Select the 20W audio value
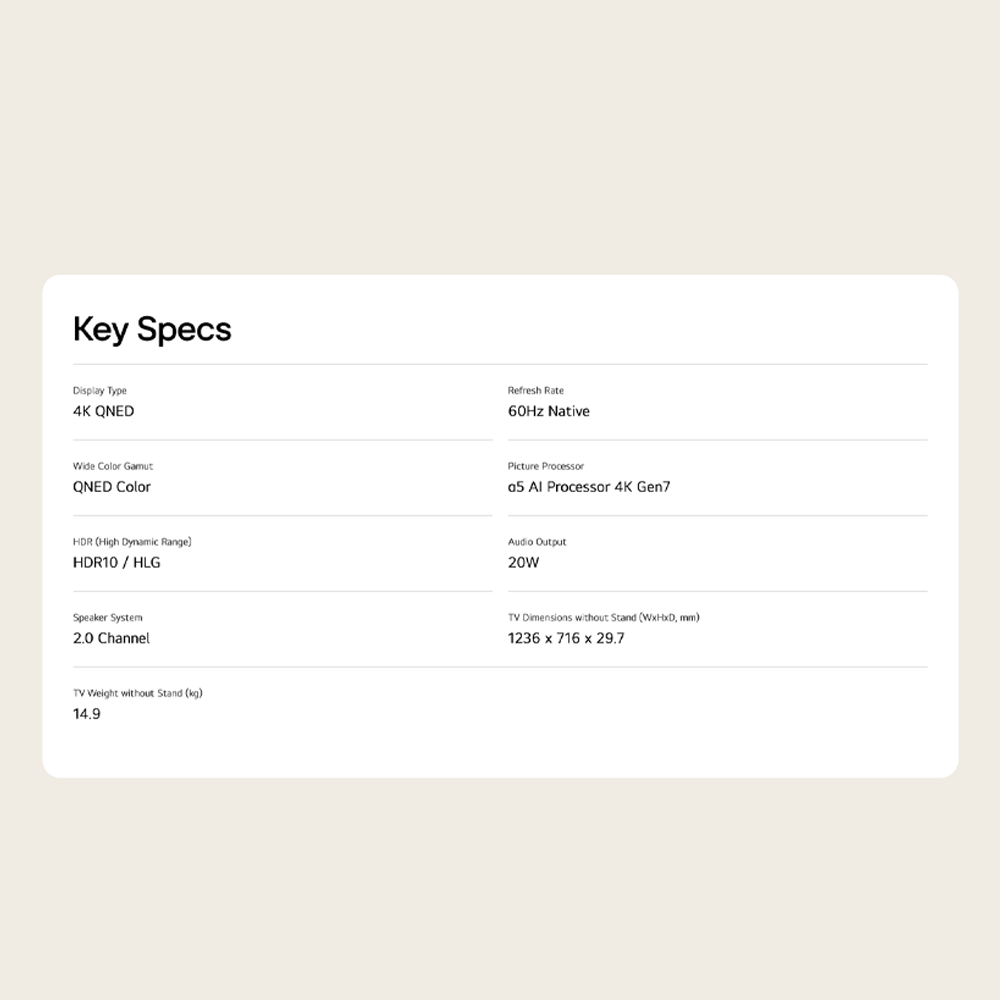The height and width of the screenshot is (1000, 1000). click(524, 563)
